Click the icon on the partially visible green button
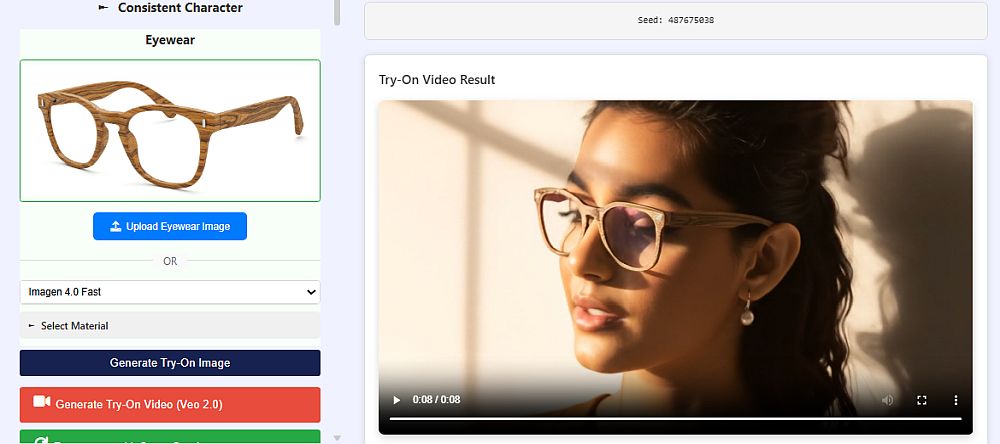Viewport: 1000px width, 444px height. pos(41,440)
